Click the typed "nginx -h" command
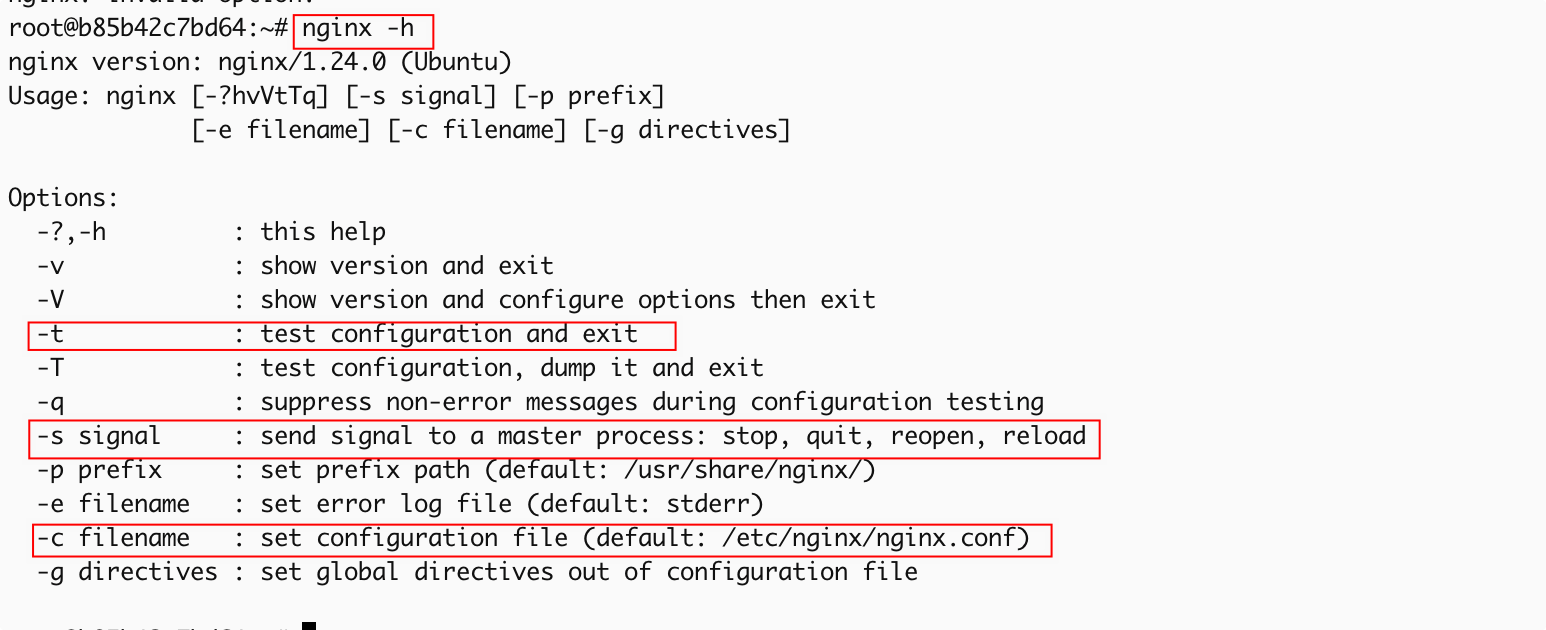 pyautogui.click(x=357, y=30)
